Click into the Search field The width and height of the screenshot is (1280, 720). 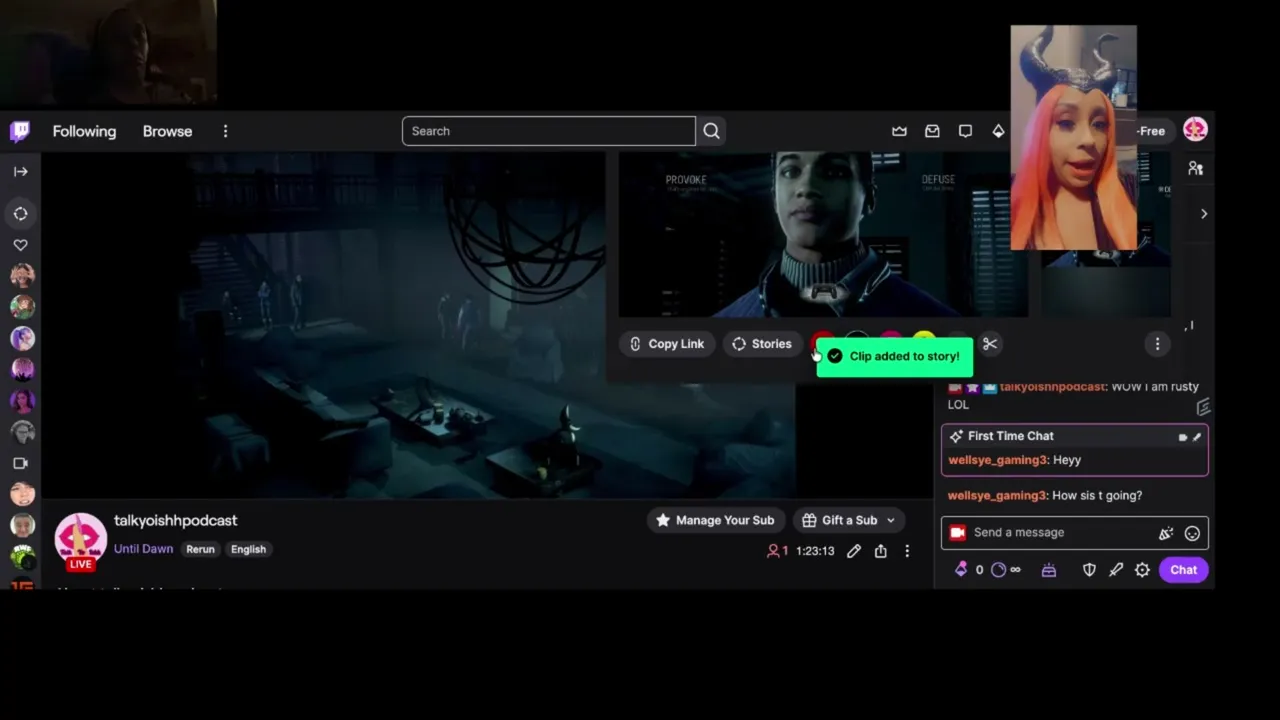(548, 131)
